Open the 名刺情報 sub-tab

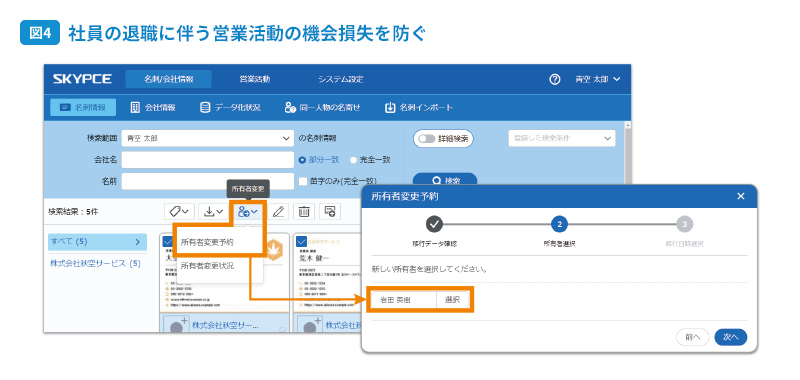point(83,108)
